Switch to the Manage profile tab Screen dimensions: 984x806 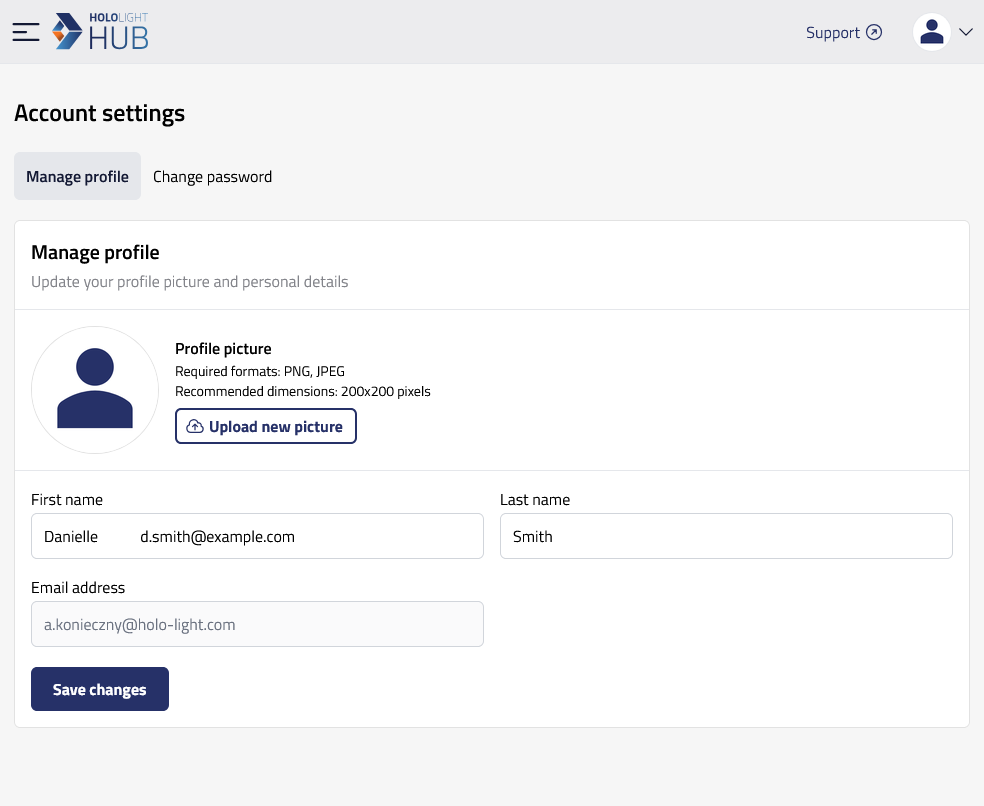78,176
